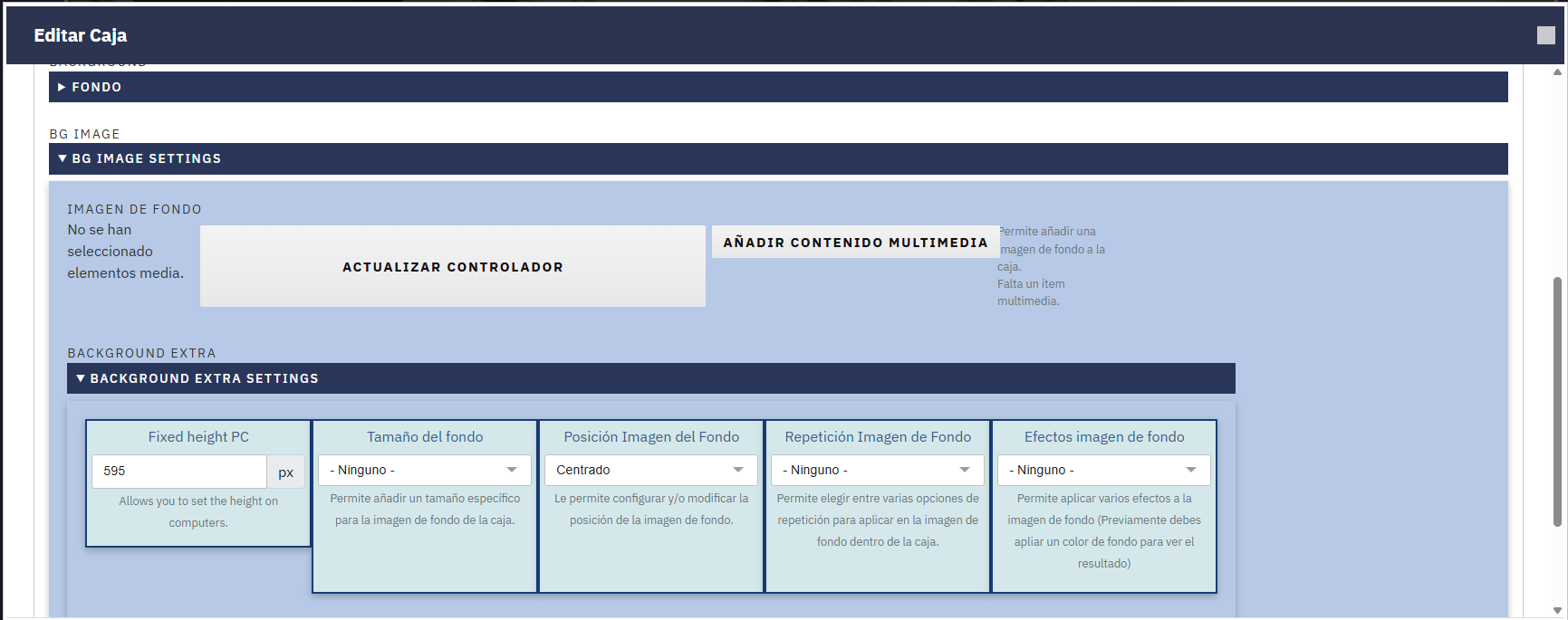The width and height of the screenshot is (1568, 620).
Task: Click the BACKGROUND EXTRA heading text
Action: 141,353
